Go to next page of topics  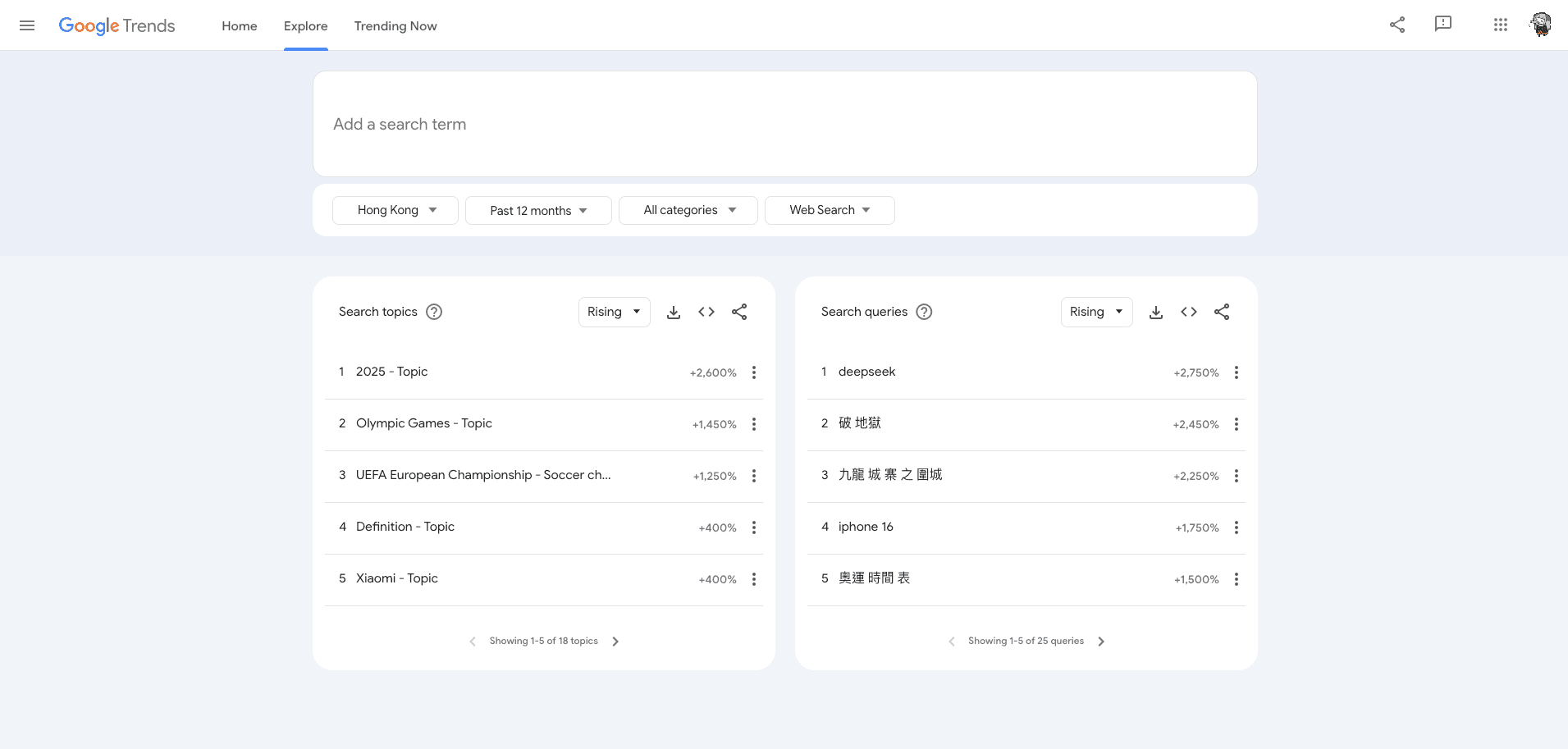[615, 642]
